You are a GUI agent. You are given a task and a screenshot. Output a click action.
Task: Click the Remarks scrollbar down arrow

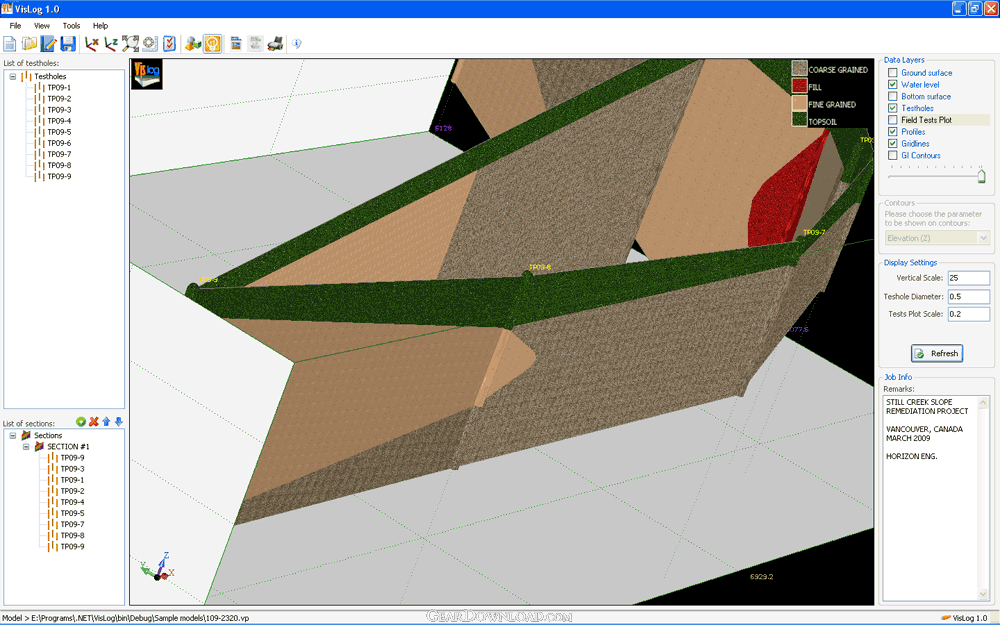click(x=983, y=594)
